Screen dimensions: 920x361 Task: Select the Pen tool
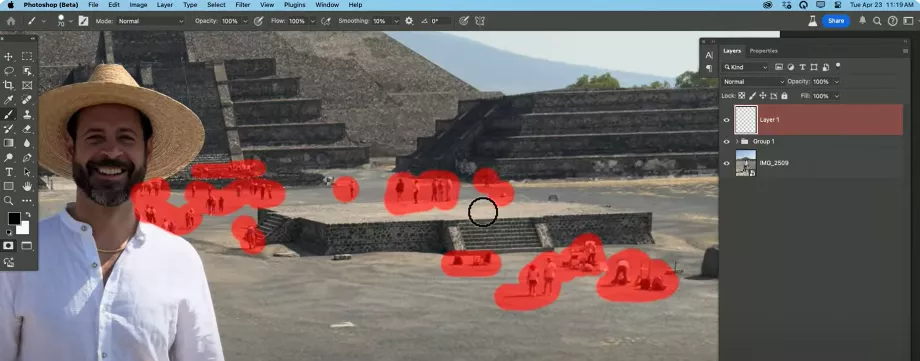click(x=27, y=157)
